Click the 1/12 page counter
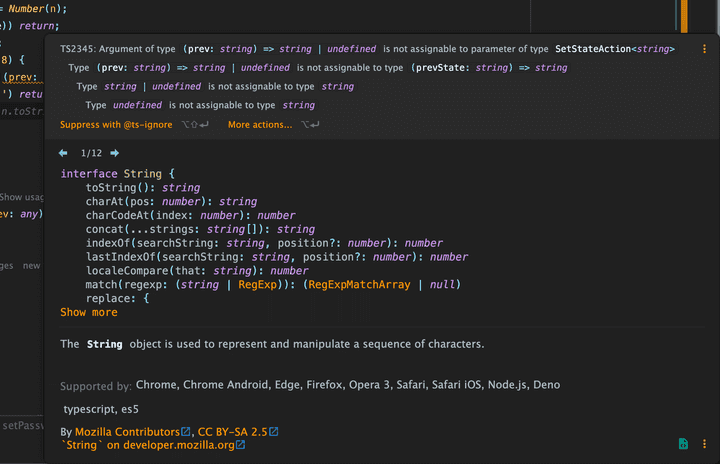 click(x=90, y=153)
